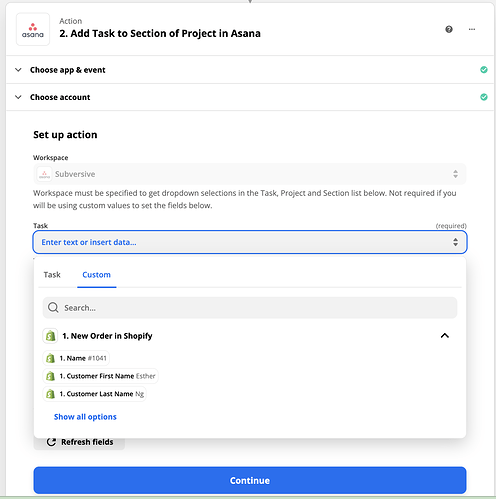Insert the Customer Last Name Ng pill
The image size is (496, 499).
click(95, 394)
